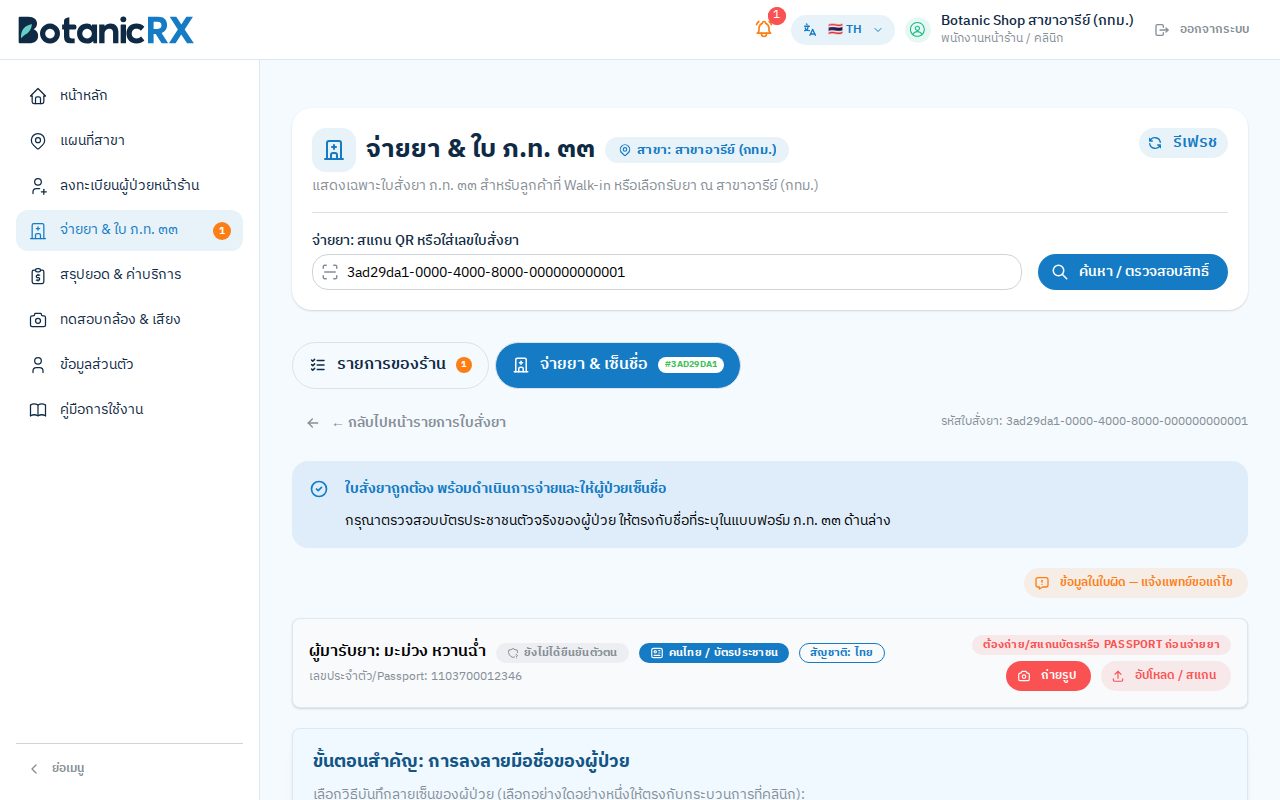Image resolution: width=1280 pixels, height=800 pixels.
Task: Click the ยังไม่ได้ยืนยันตัวตน status badge
Action: [563, 653]
